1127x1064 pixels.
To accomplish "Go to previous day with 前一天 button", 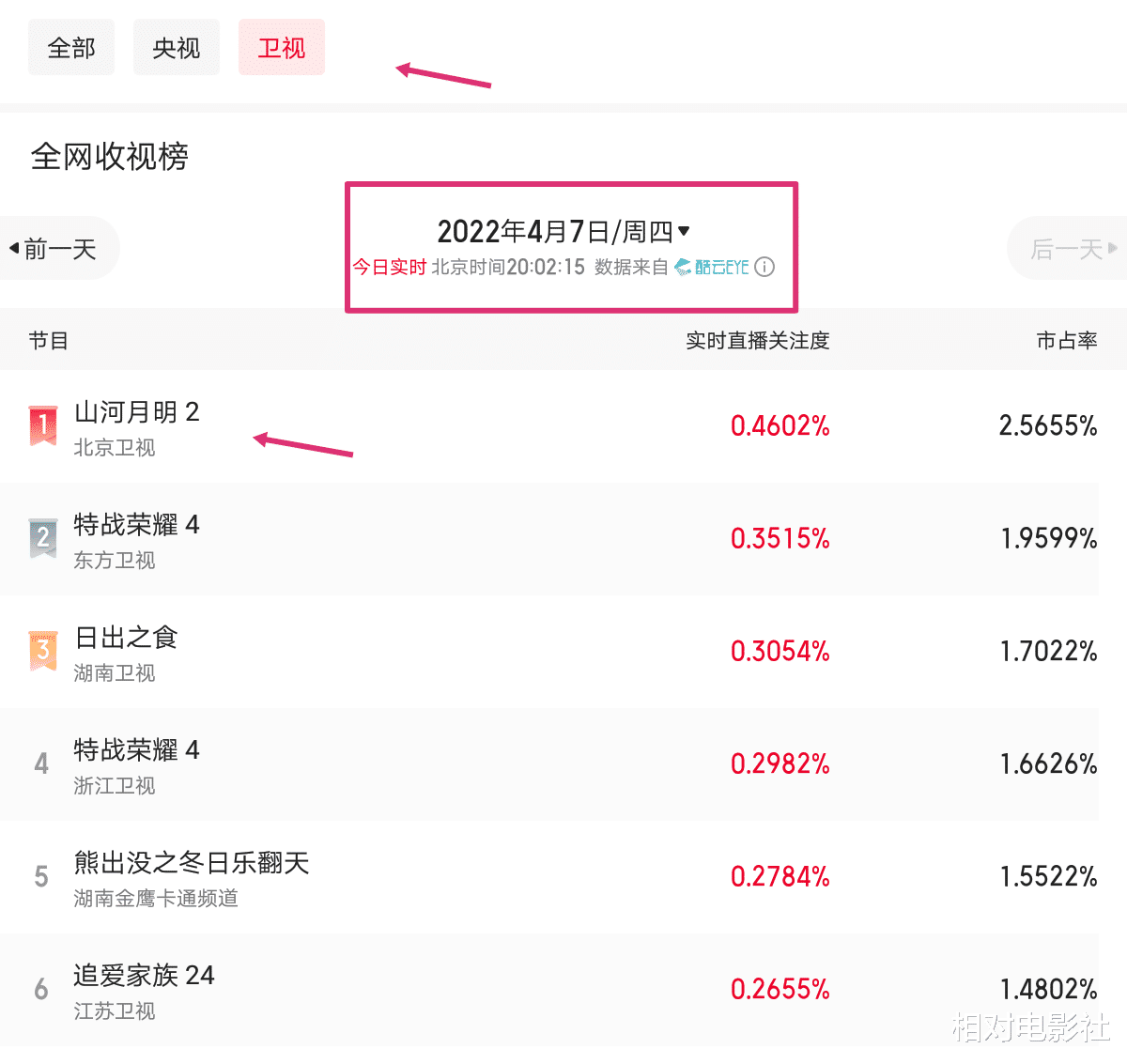I will coord(60,249).
